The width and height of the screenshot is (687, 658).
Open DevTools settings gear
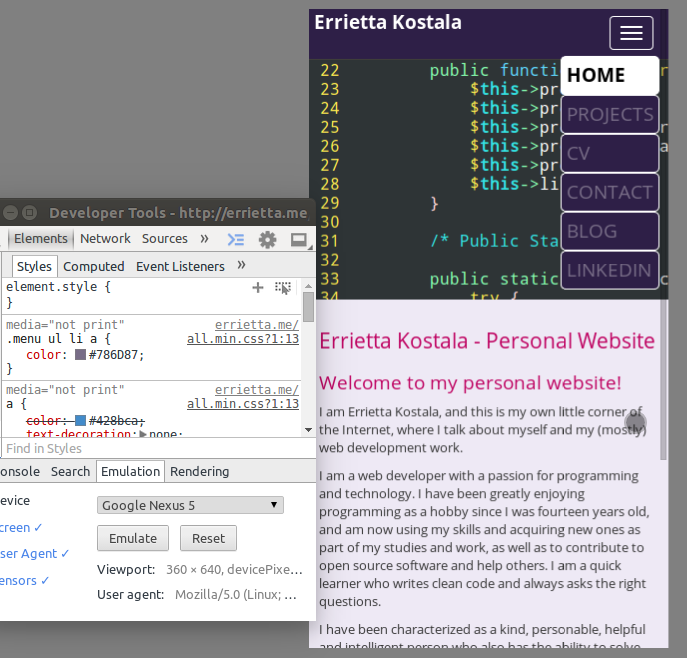[267, 239]
